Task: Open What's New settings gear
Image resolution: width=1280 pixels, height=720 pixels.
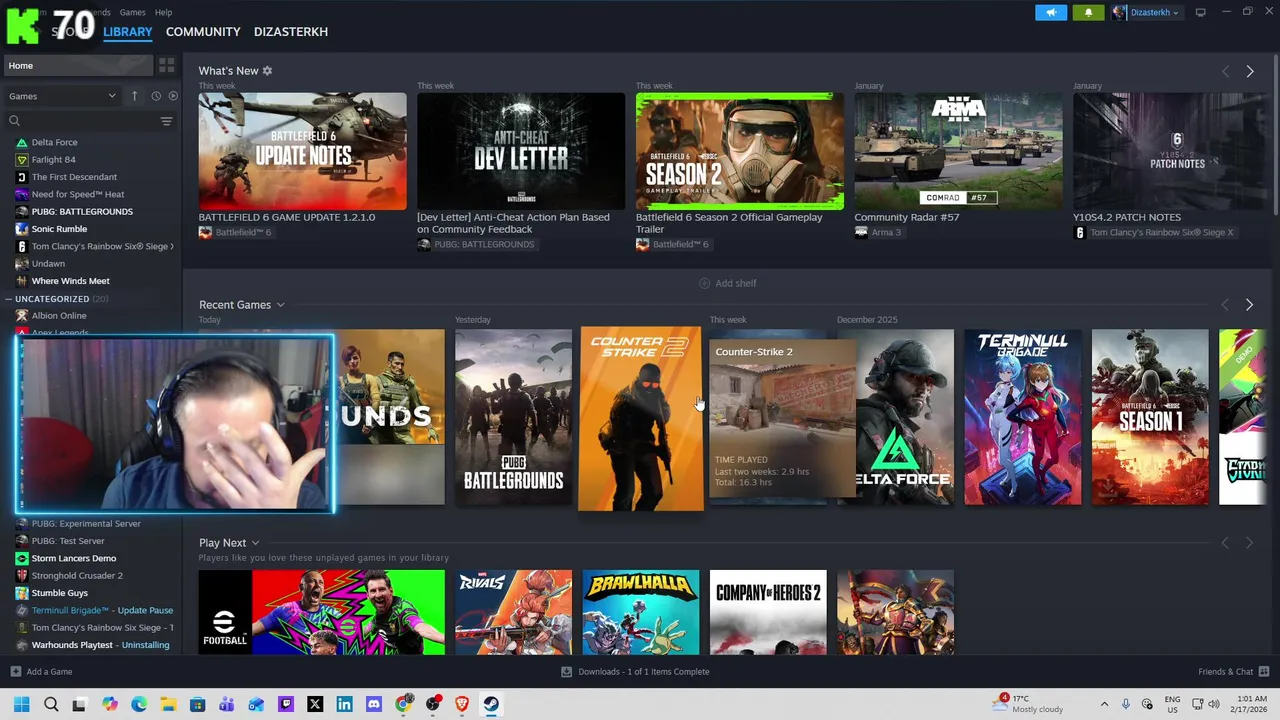Action: point(267,71)
